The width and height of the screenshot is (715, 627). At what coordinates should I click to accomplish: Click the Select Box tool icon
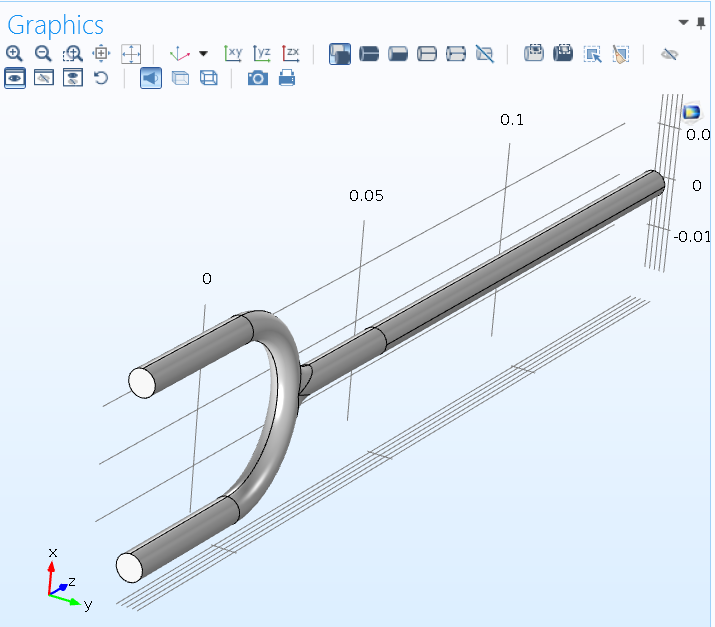pyautogui.click(x=592, y=54)
